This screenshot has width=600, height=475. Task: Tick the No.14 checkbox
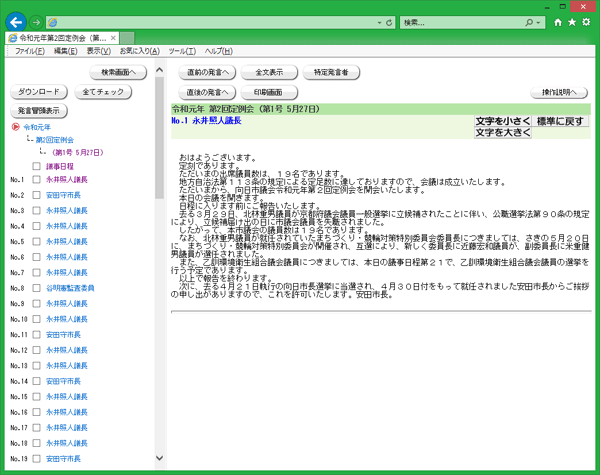36,381
